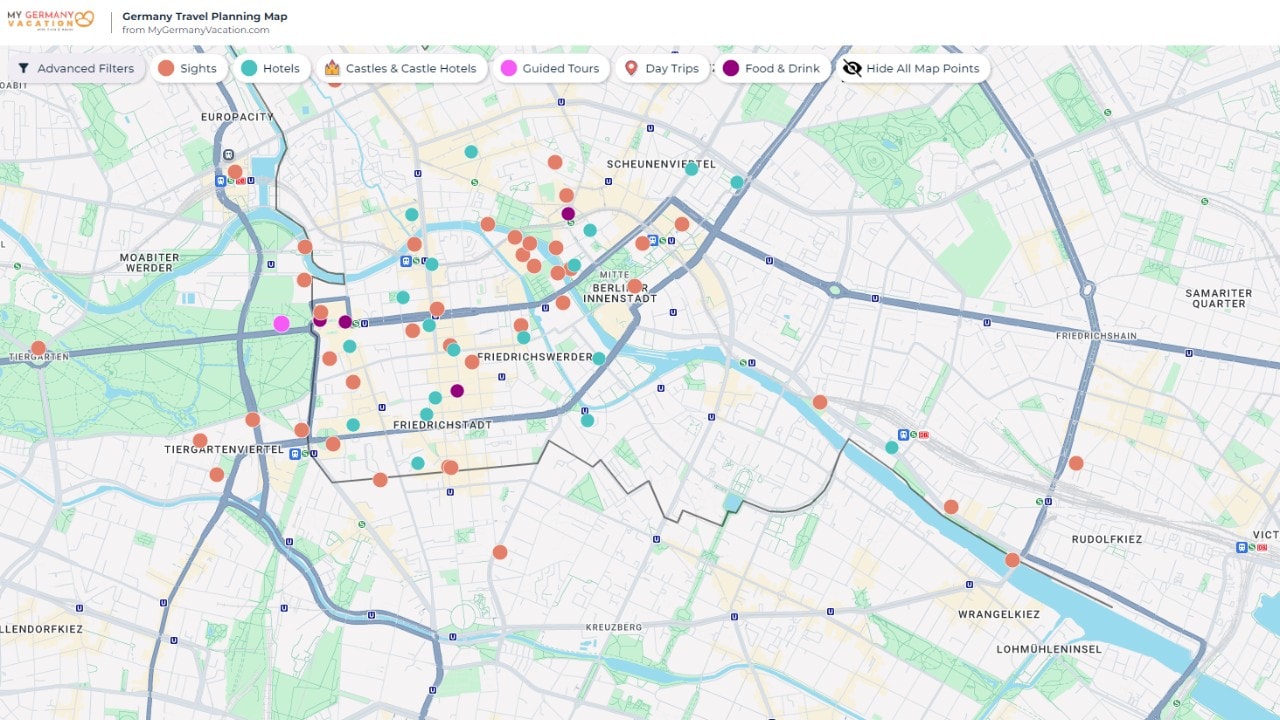Open the Advanced Filters panel
1280x720 pixels.
coord(77,68)
